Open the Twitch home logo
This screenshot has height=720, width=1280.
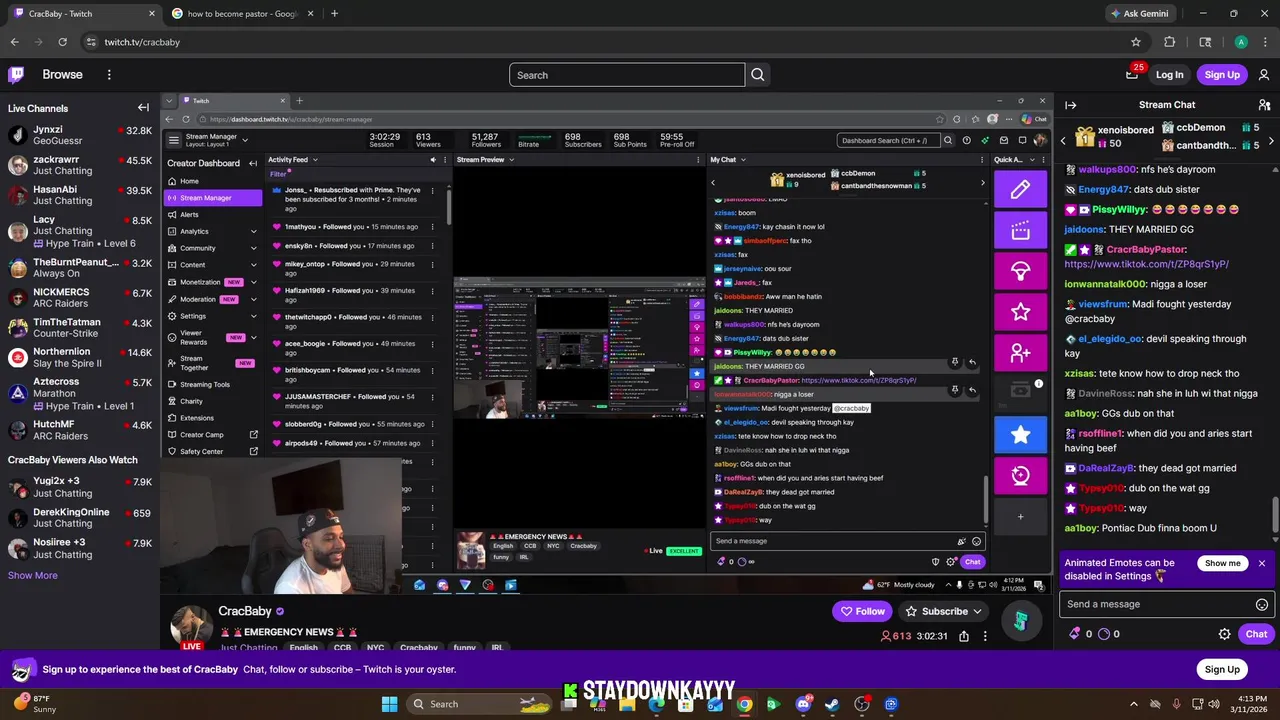coord(16,74)
